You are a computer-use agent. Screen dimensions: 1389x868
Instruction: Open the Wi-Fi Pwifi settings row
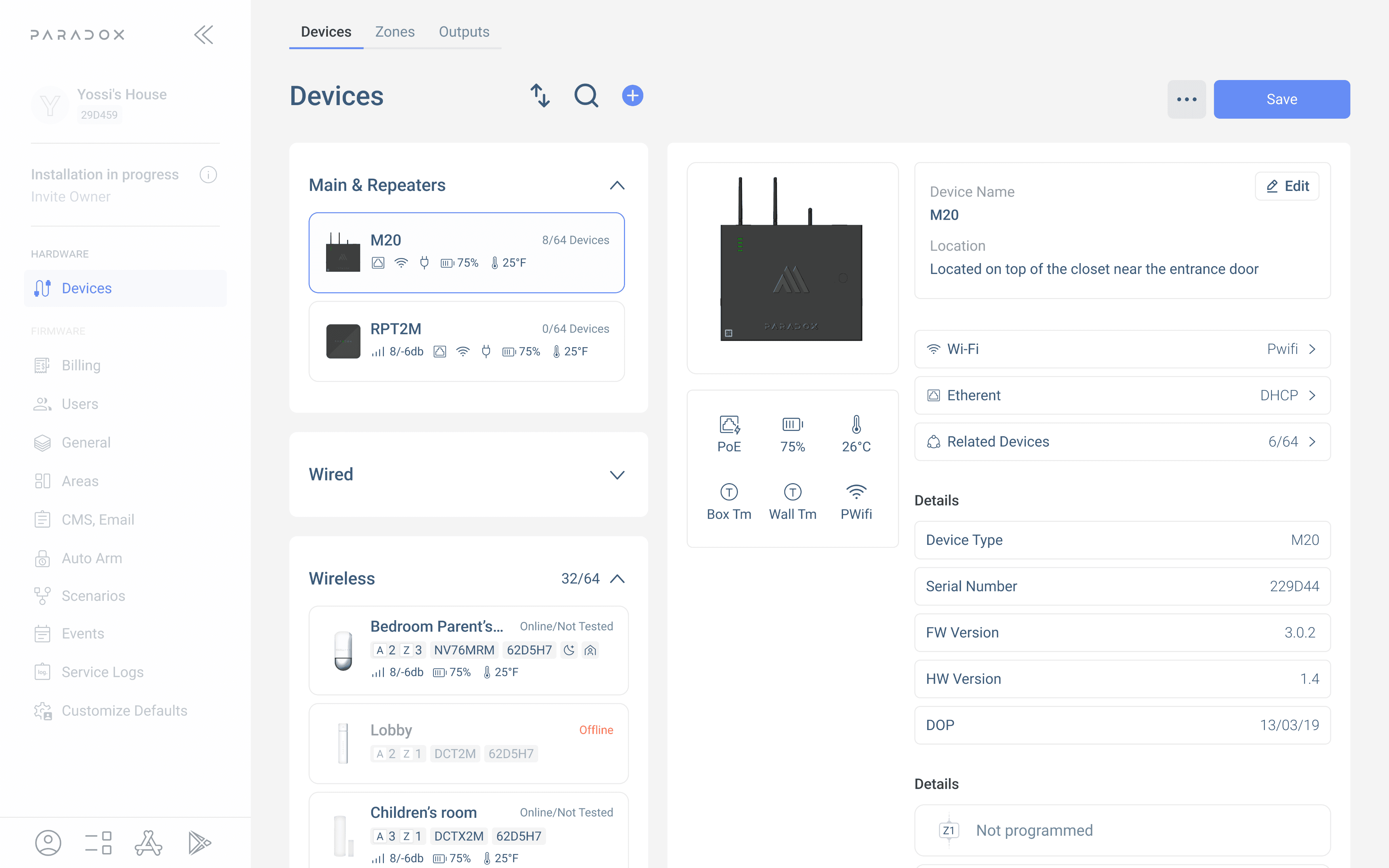pos(1122,349)
